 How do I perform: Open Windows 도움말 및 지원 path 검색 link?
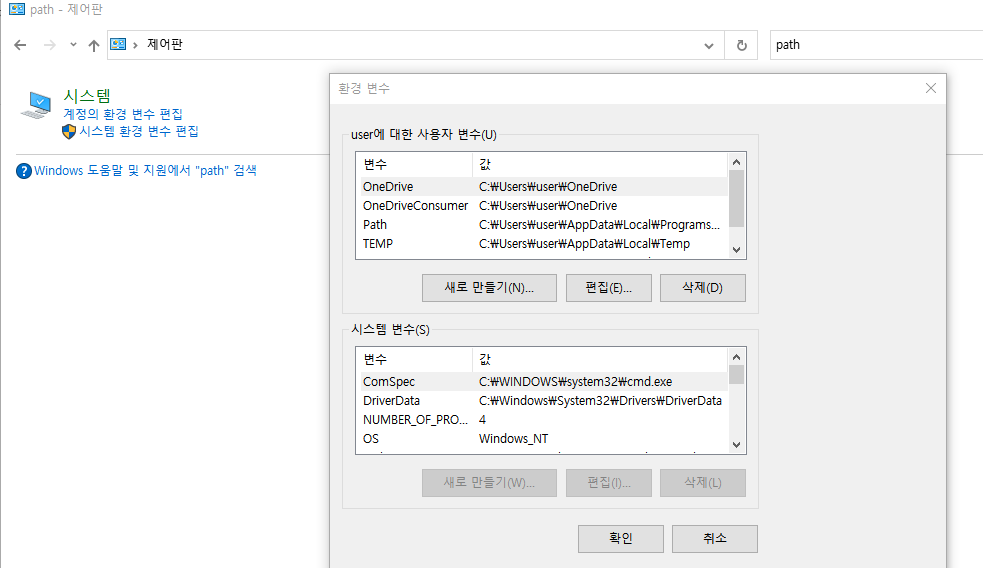pos(145,171)
